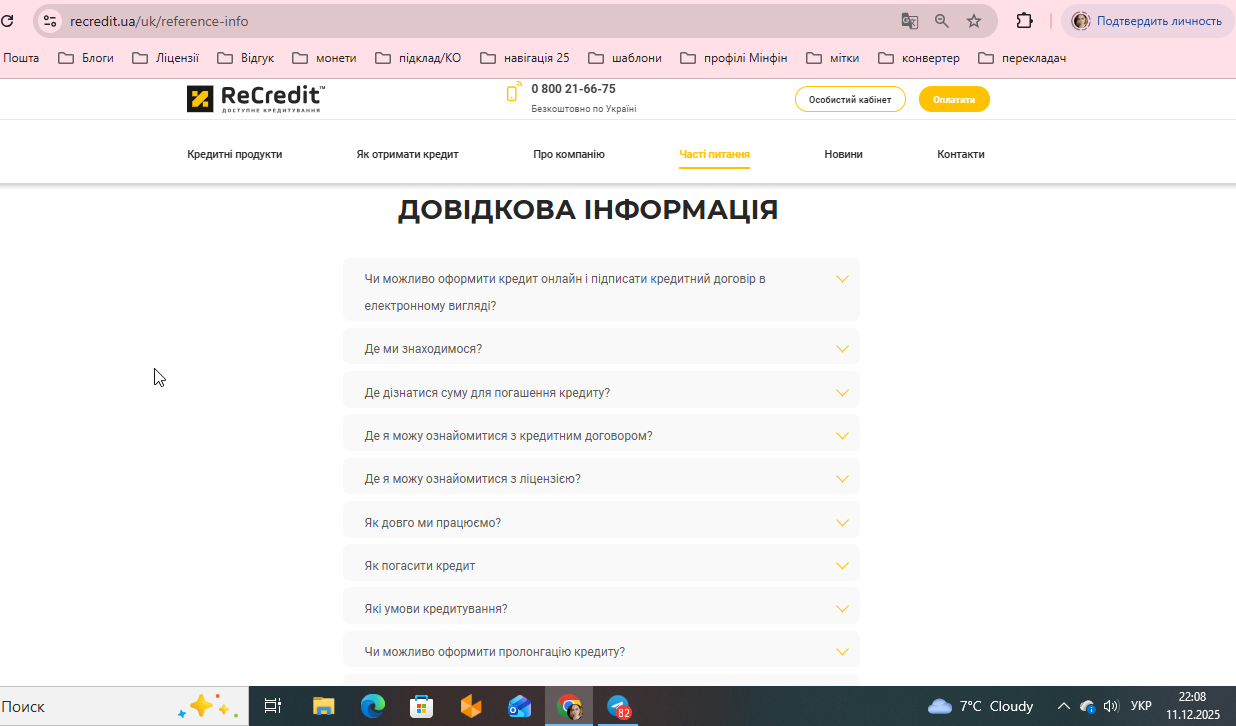The height and width of the screenshot is (726, 1236).
Task: Open File Explorer from the taskbar
Action: point(324,707)
